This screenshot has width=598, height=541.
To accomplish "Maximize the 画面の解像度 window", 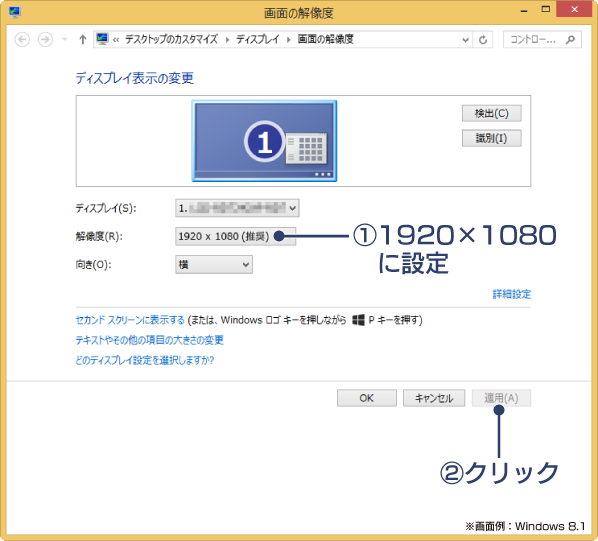I will click(x=546, y=10).
